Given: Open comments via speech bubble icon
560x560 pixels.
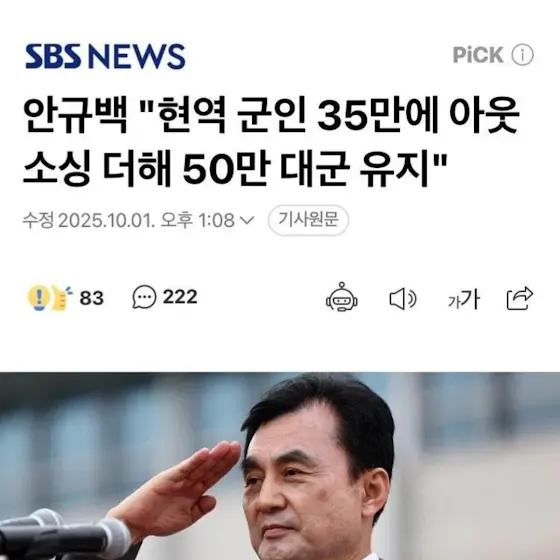Looking at the screenshot, I should pos(144,297).
